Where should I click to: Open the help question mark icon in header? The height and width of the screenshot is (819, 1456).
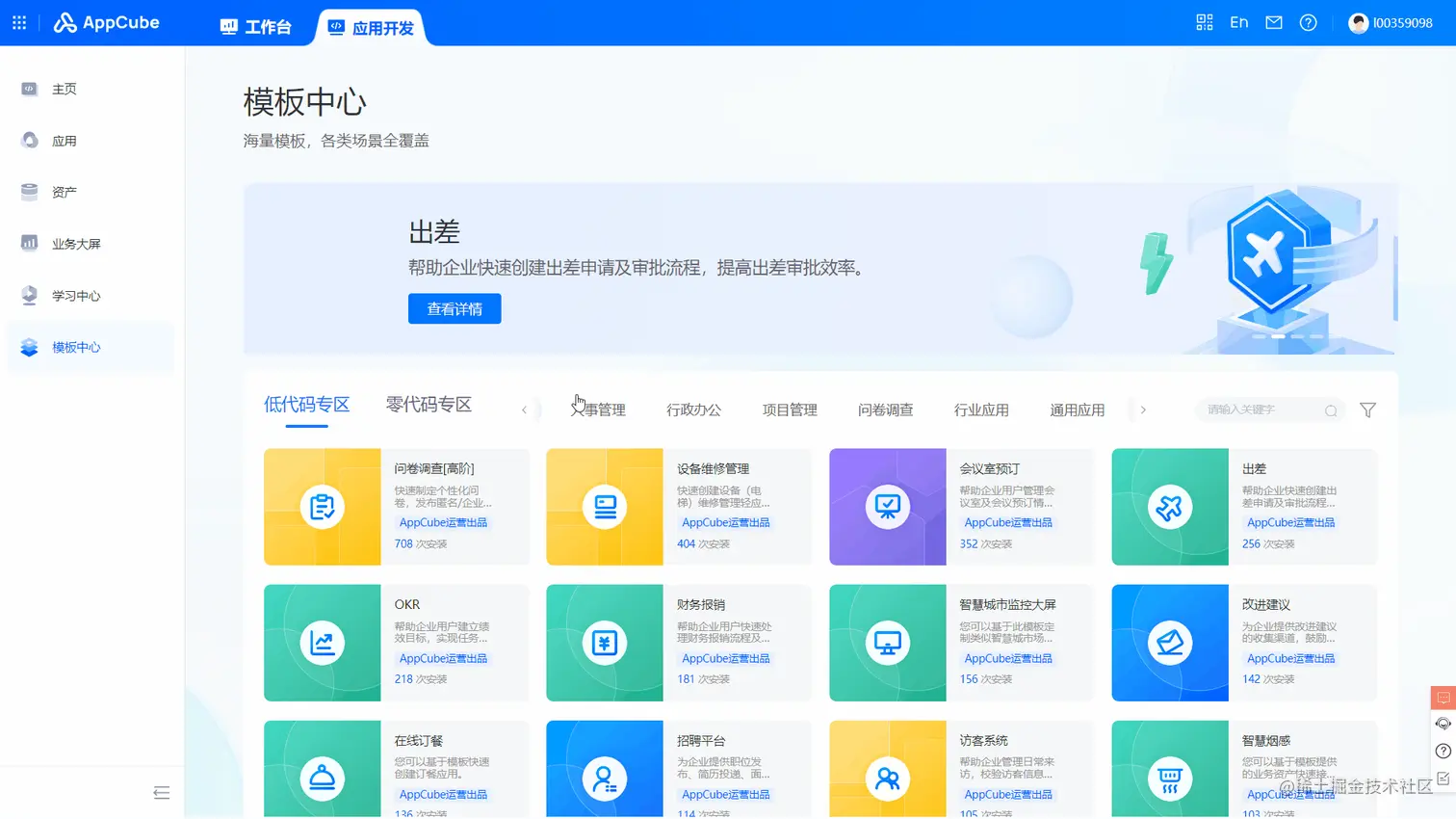(1308, 22)
